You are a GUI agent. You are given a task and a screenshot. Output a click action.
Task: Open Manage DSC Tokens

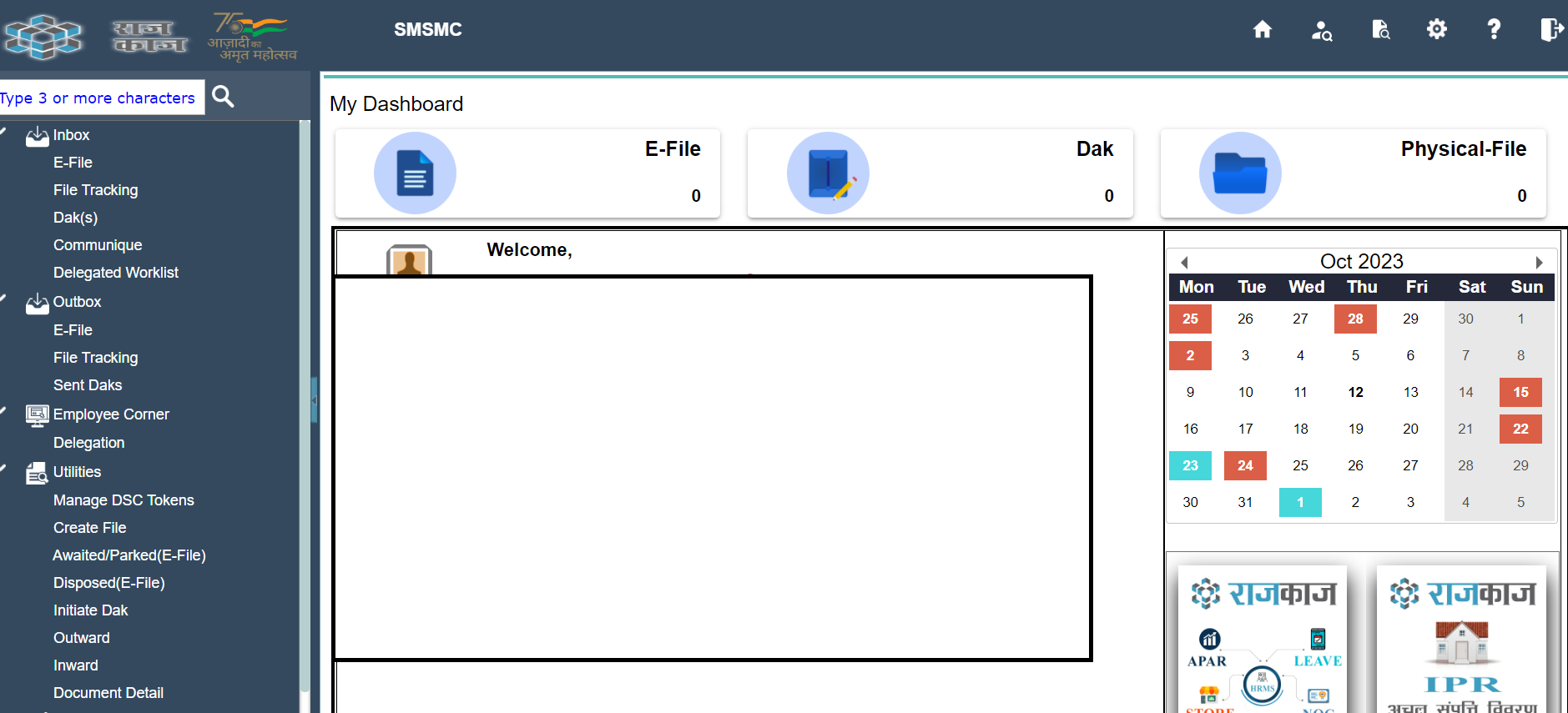coord(124,500)
